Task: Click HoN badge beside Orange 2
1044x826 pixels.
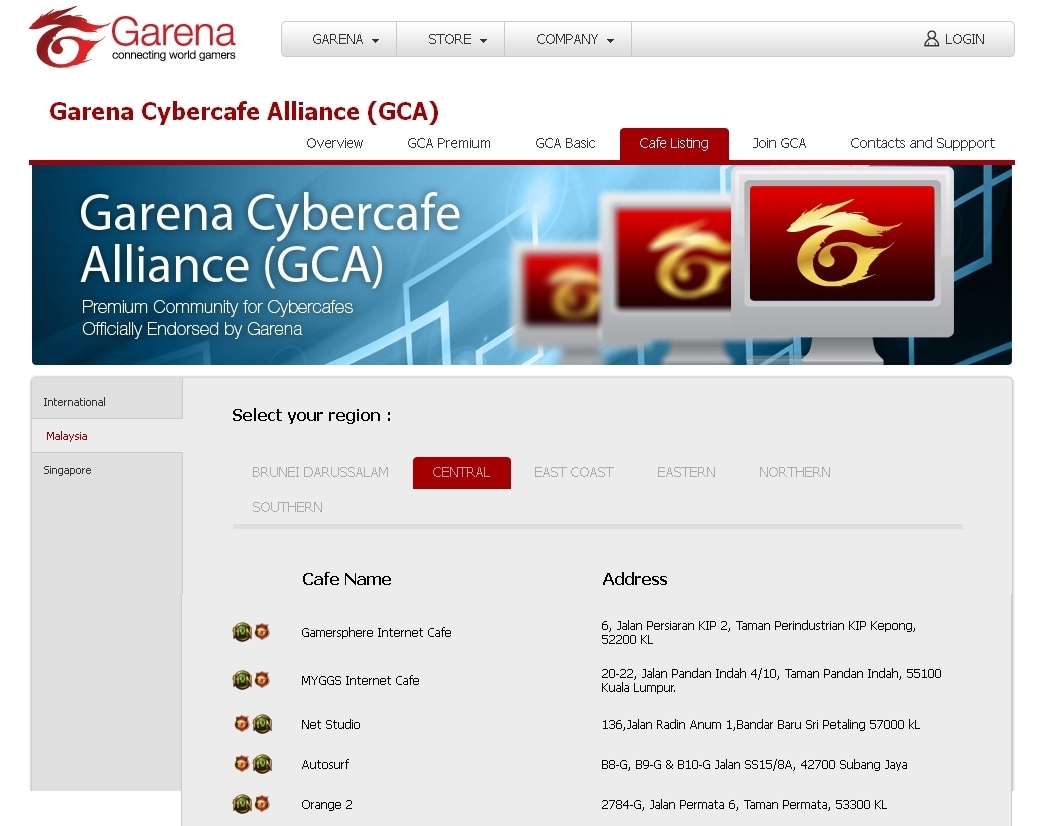Action: point(242,804)
